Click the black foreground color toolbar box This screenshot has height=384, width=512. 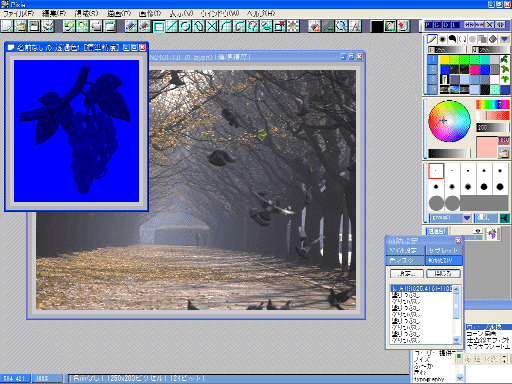377,26
